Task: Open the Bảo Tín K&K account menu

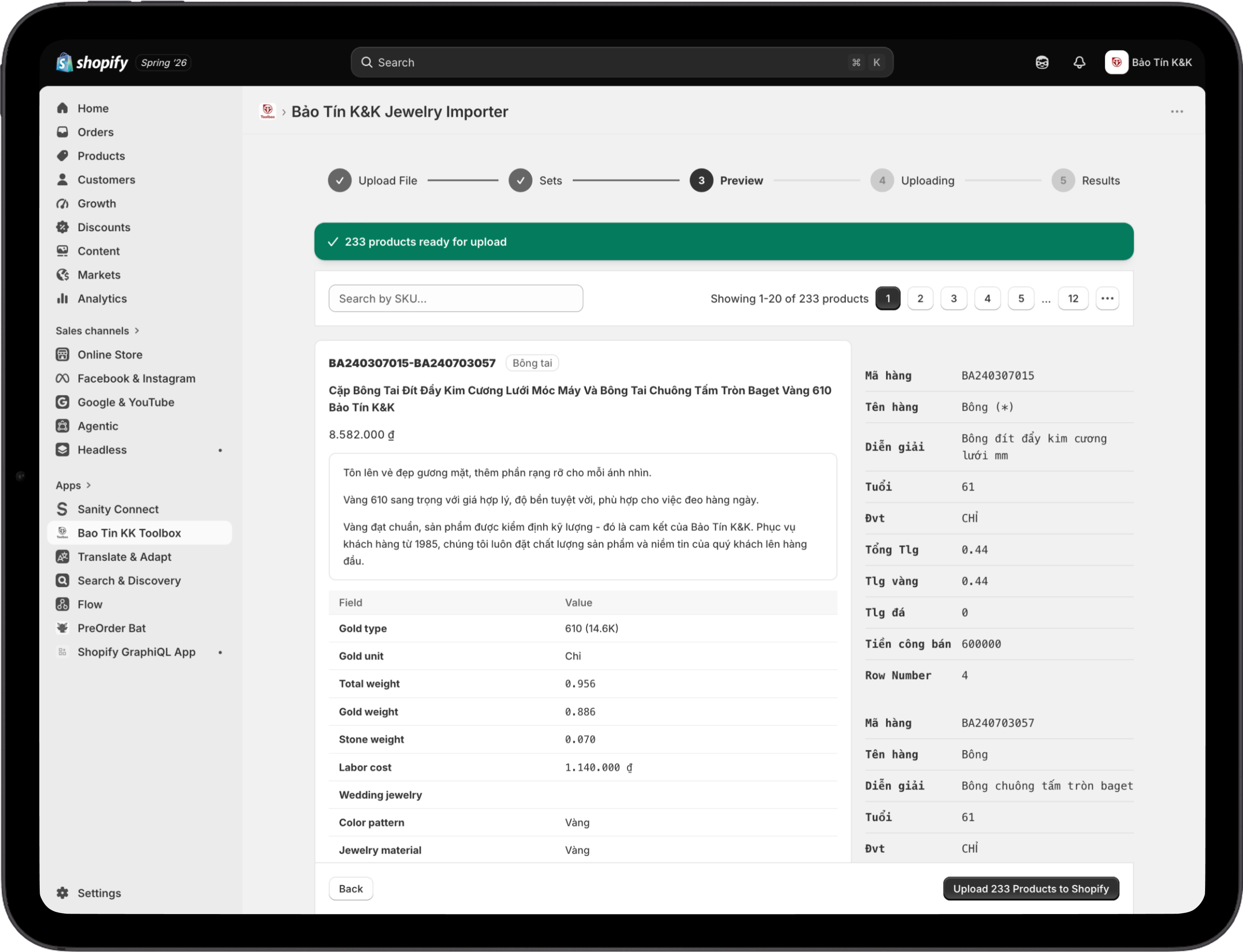Action: coord(1148,62)
